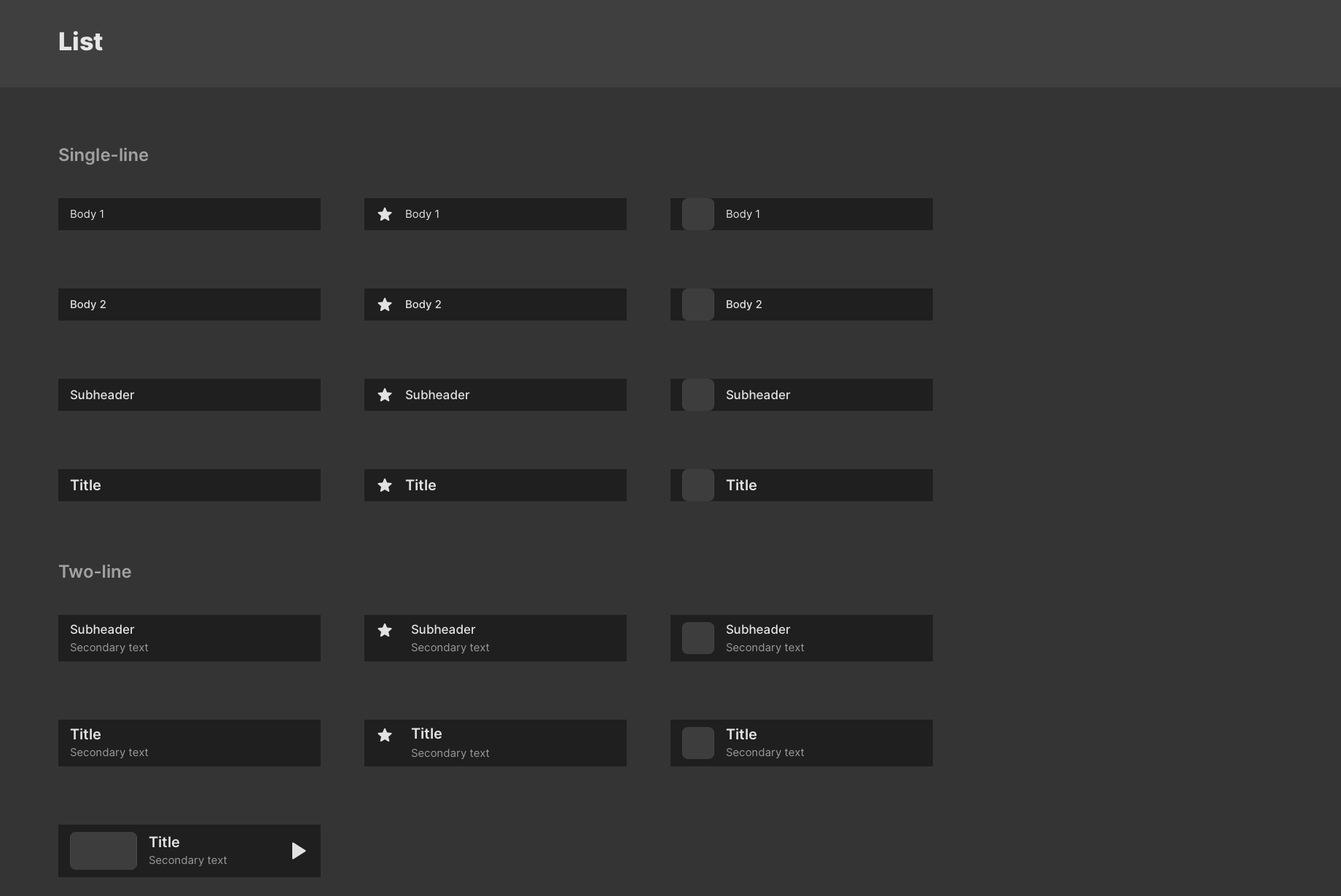Click Body 2 text in avatar row

(744, 304)
